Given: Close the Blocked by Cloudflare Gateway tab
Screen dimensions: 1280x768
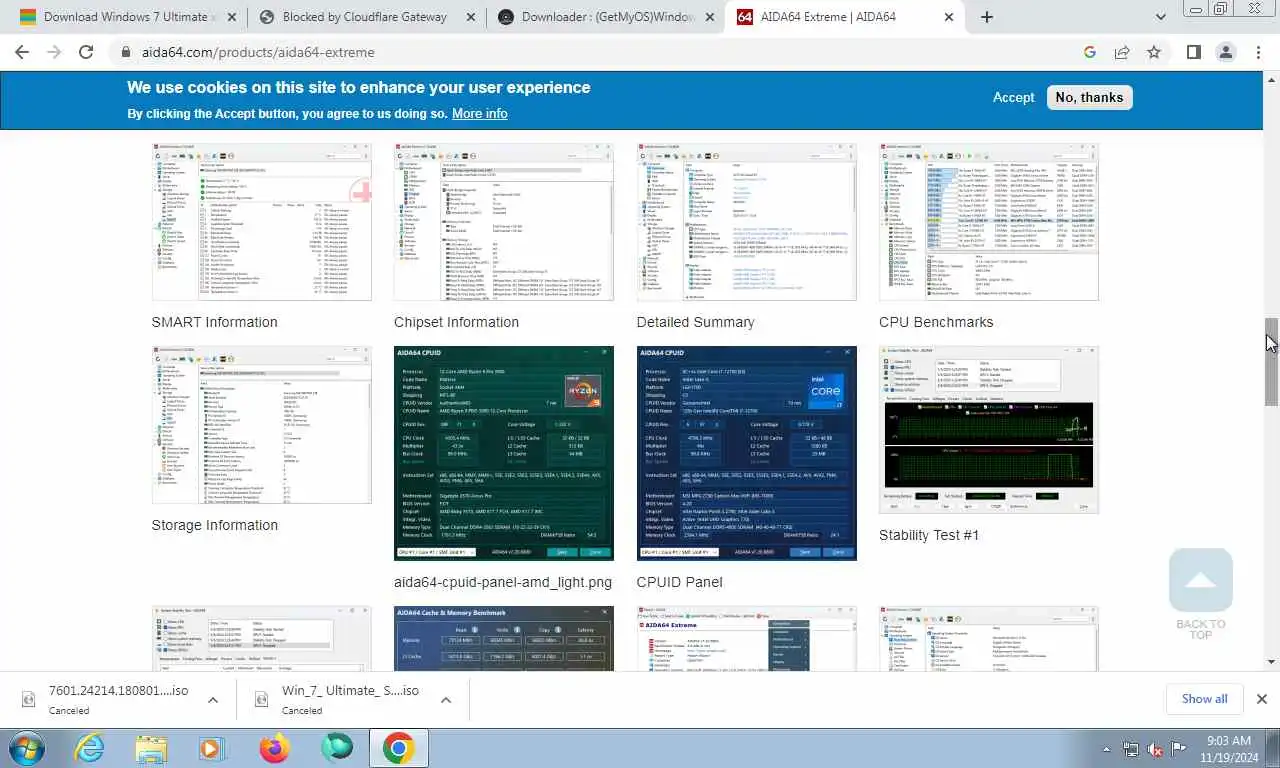Looking at the screenshot, I should click(472, 17).
